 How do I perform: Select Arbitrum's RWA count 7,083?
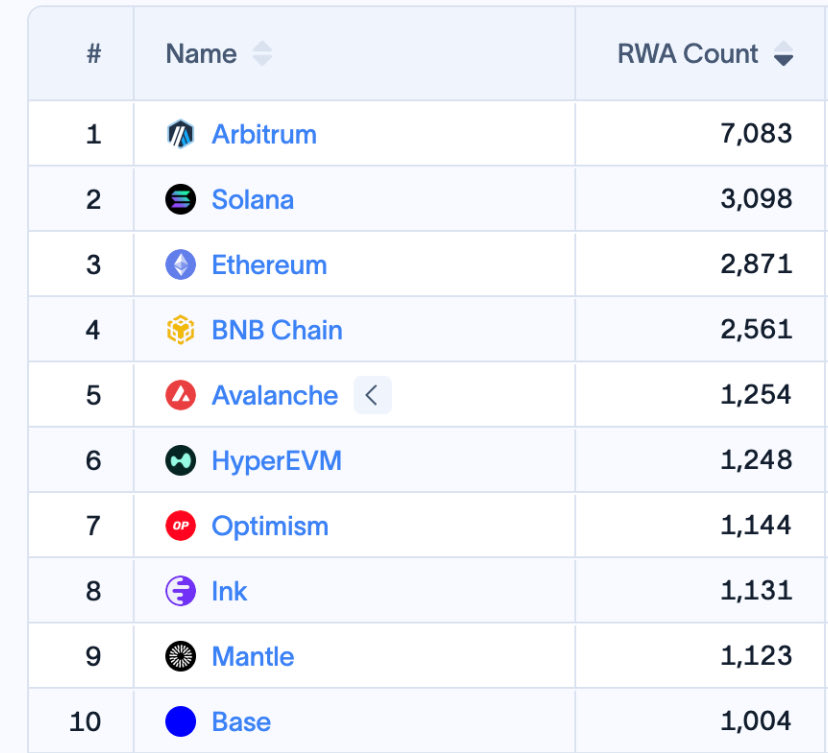click(756, 134)
